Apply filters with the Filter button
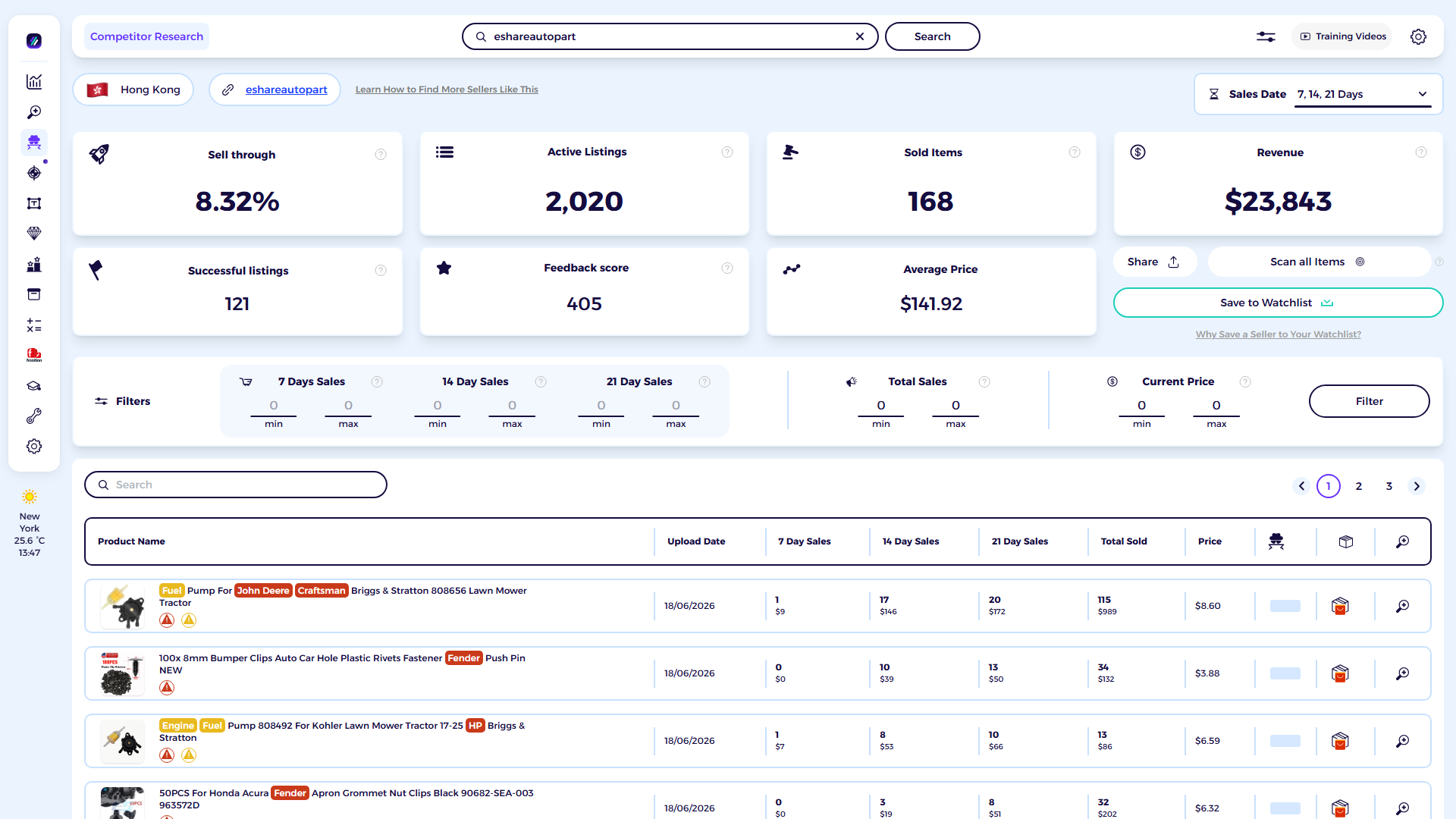The height and width of the screenshot is (819, 1456). 1369,401
